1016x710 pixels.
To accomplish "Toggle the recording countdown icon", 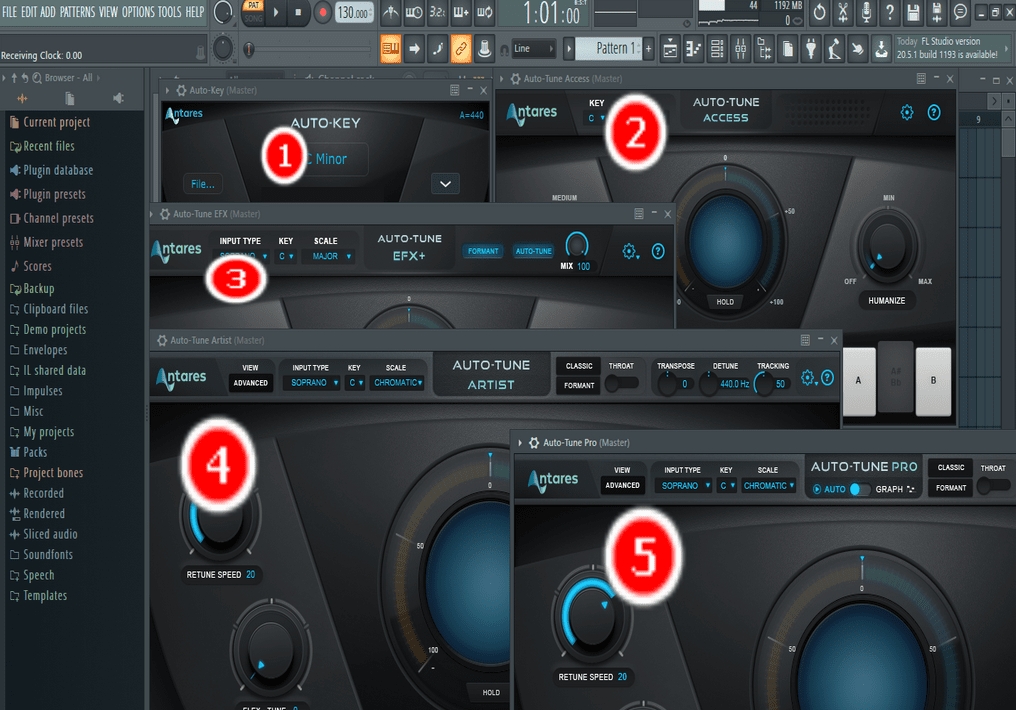I will [437, 12].
